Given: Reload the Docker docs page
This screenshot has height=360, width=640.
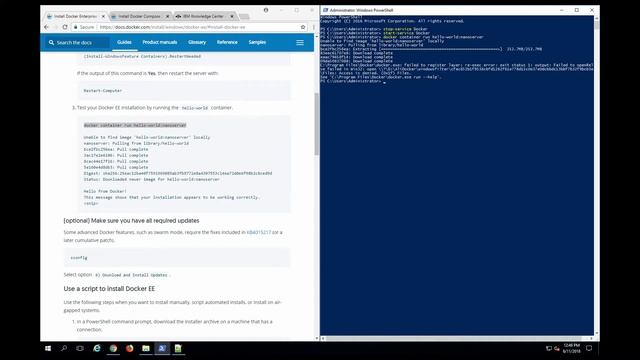Looking at the screenshot, I should point(65,27).
